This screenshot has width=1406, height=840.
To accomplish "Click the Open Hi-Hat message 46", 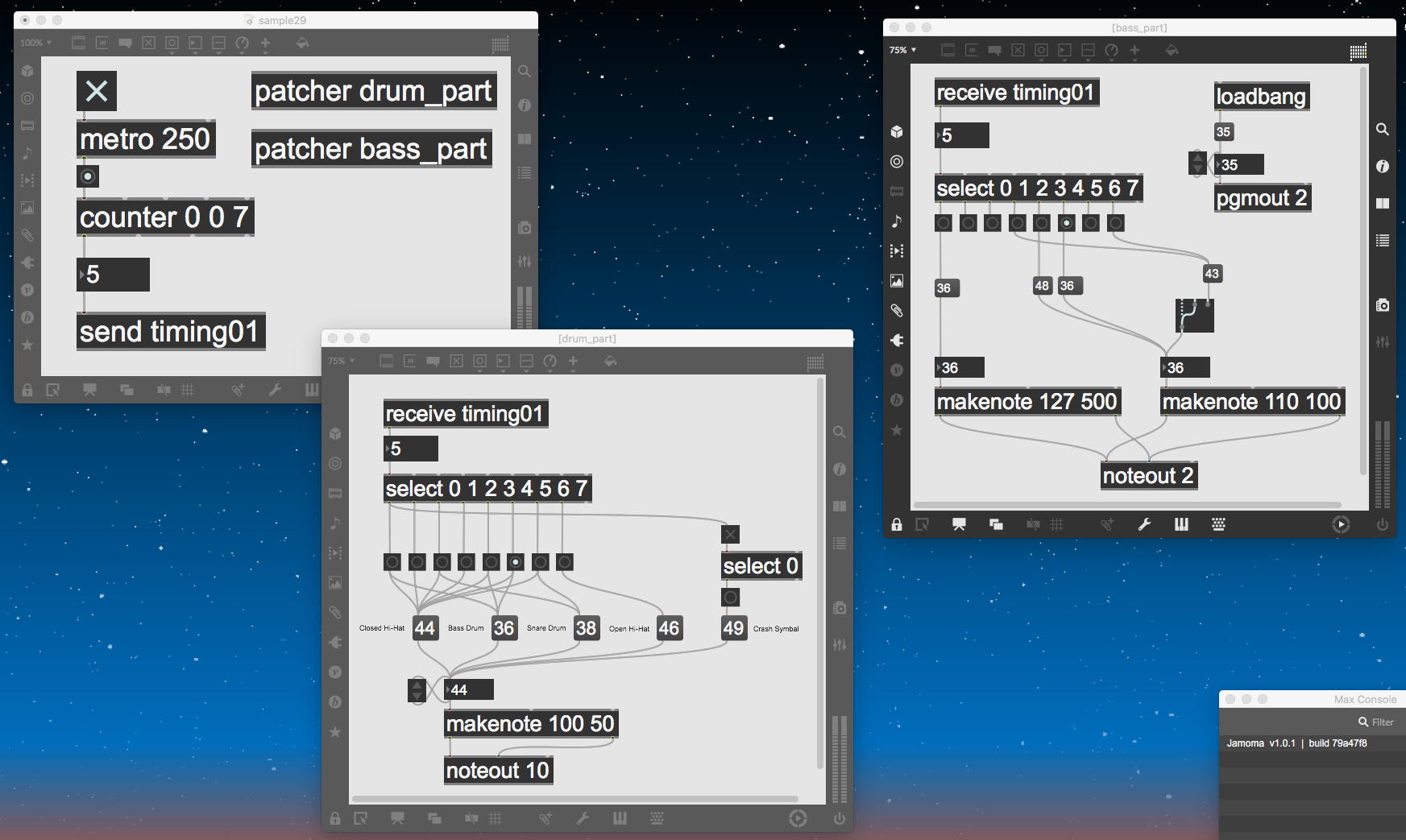I will (669, 628).
